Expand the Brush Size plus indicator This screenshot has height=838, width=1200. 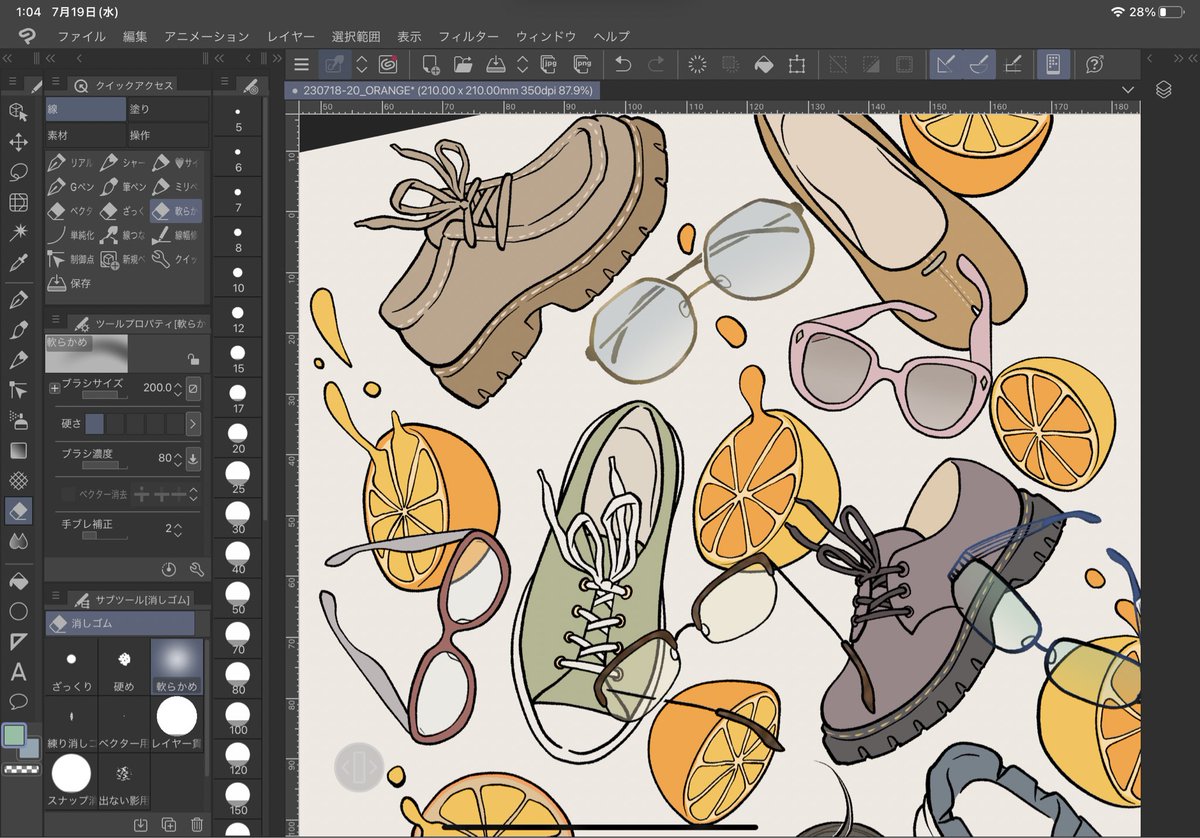54,387
